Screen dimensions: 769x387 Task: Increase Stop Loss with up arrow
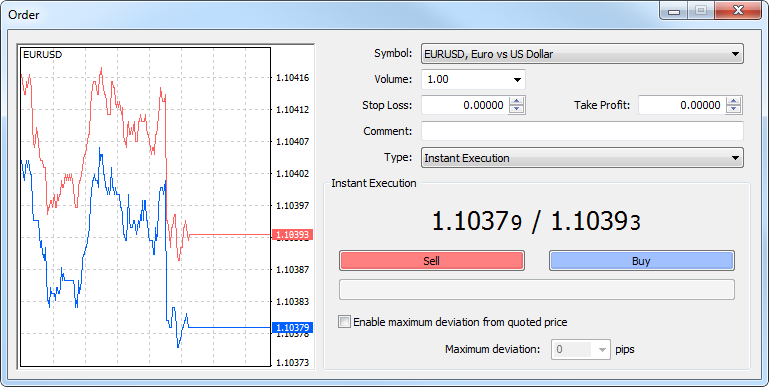click(516, 101)
